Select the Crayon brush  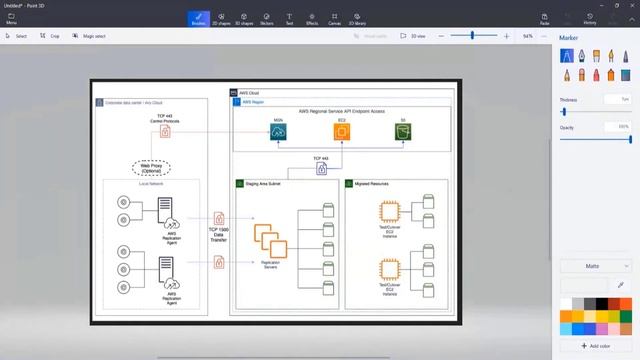click(596, 75)
